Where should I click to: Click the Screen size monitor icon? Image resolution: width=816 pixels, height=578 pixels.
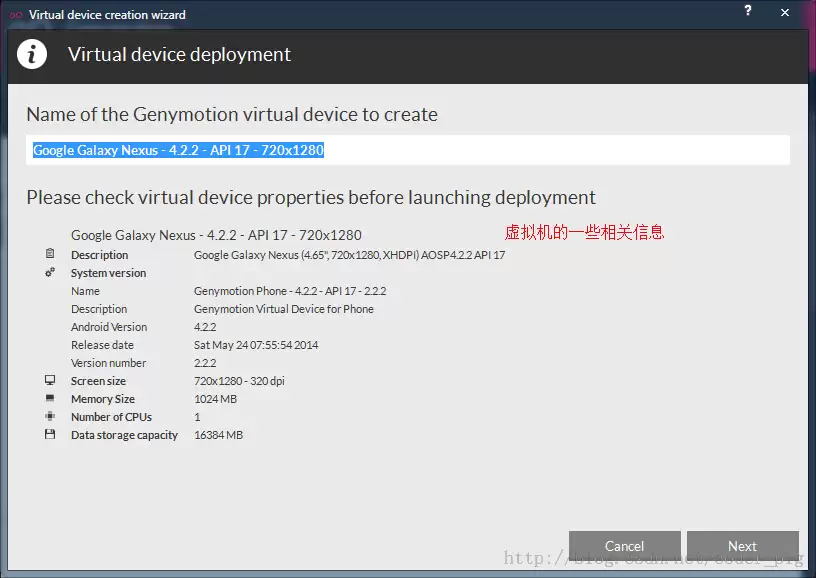coord(50,380)
